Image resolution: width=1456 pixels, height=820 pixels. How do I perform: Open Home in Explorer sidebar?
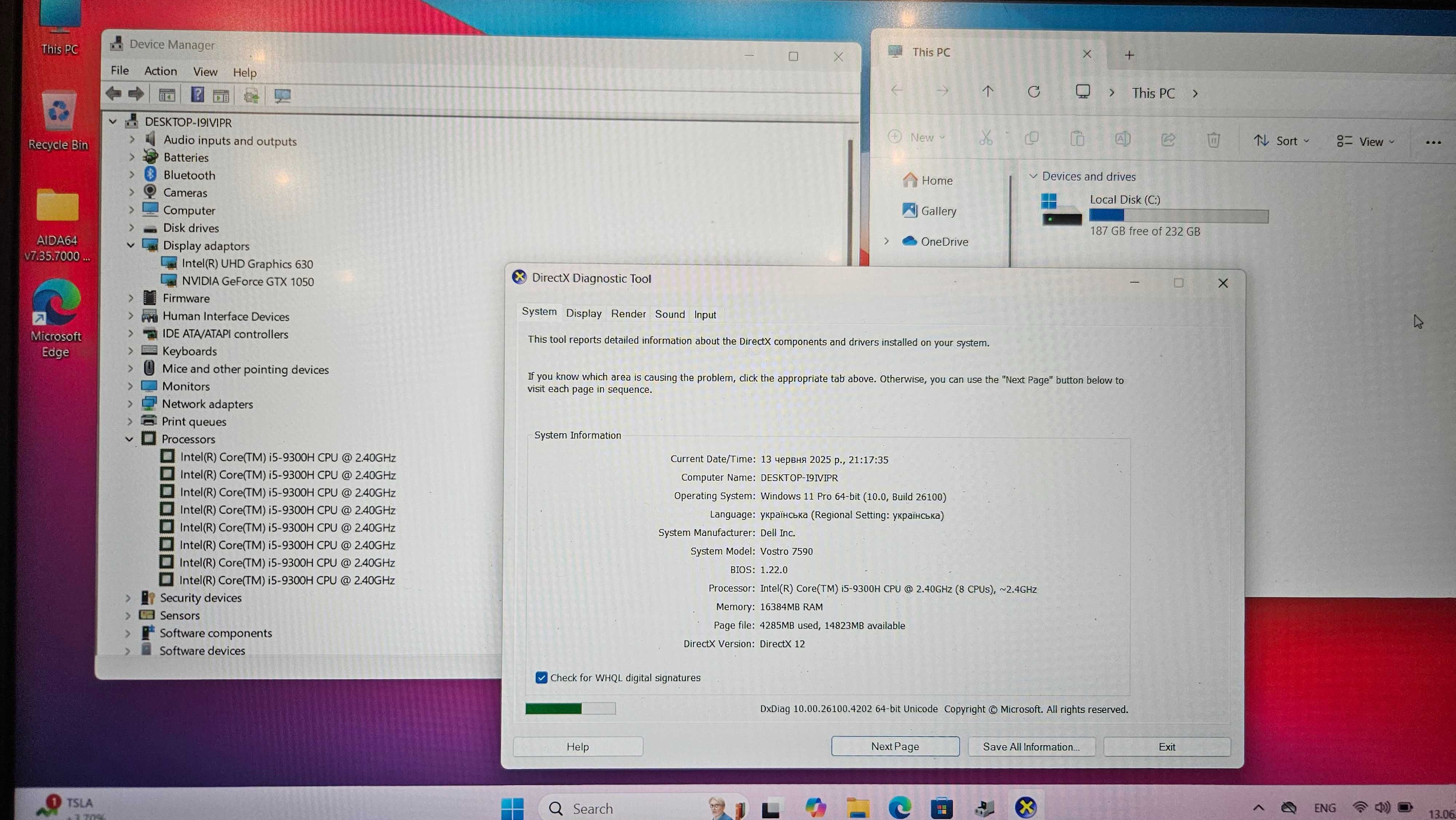[x=927, y=180]
